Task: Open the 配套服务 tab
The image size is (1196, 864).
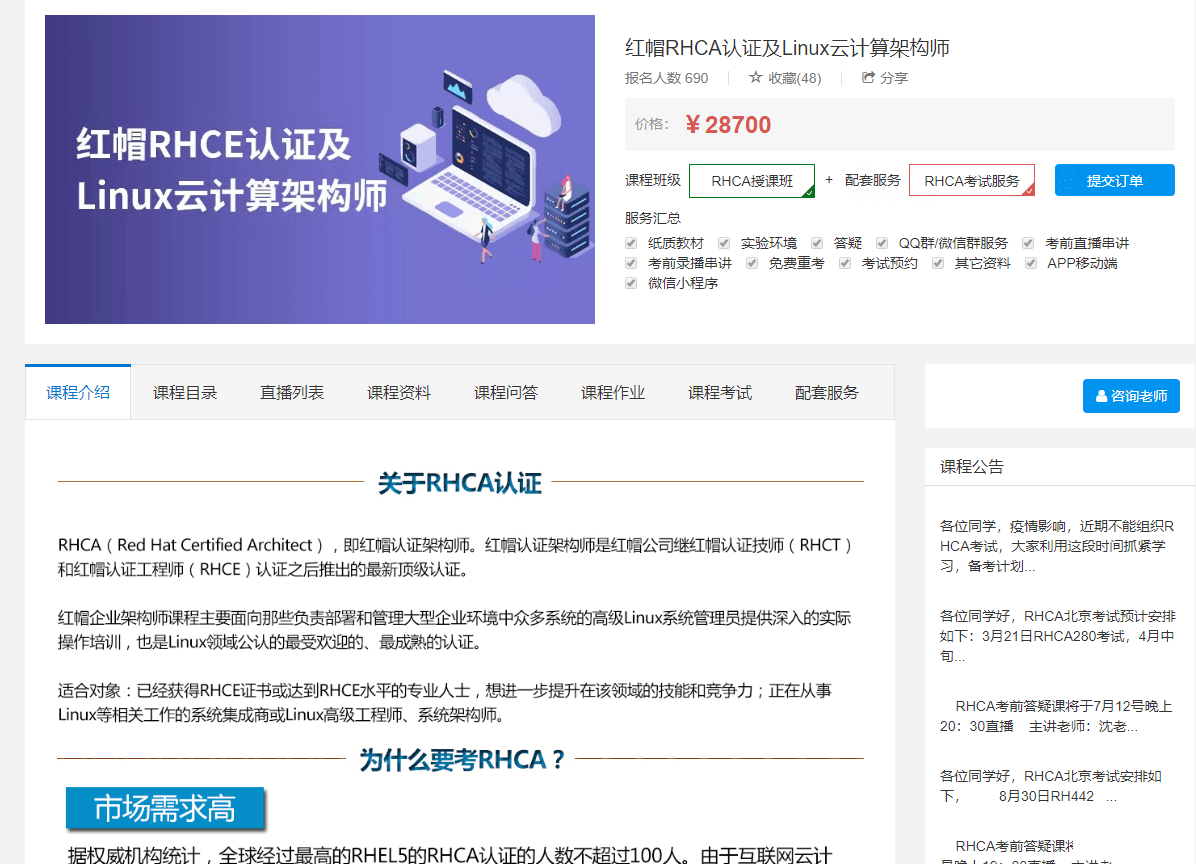Action: [827, 393]
